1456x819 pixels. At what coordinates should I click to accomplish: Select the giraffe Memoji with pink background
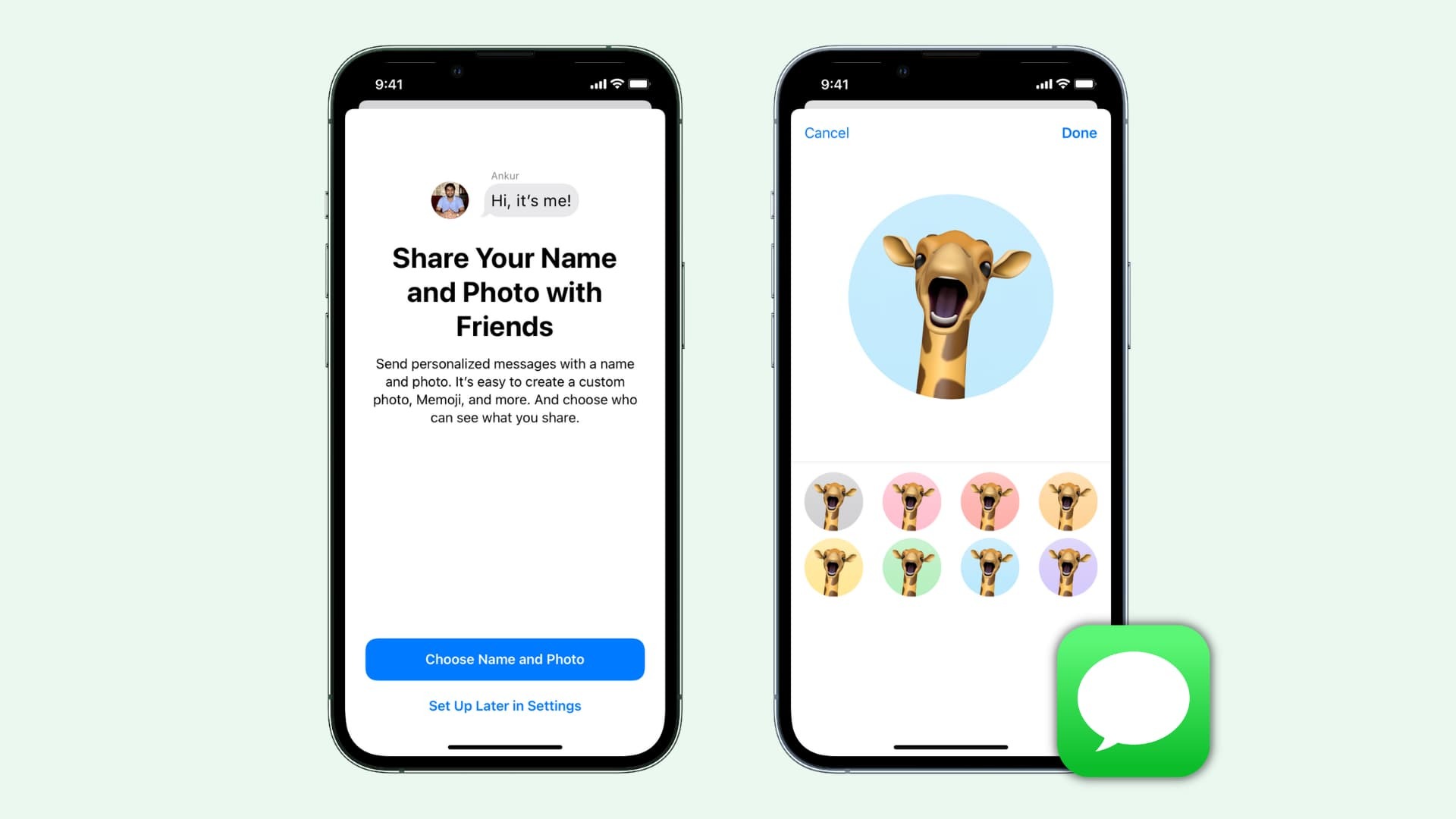[912, 503]
